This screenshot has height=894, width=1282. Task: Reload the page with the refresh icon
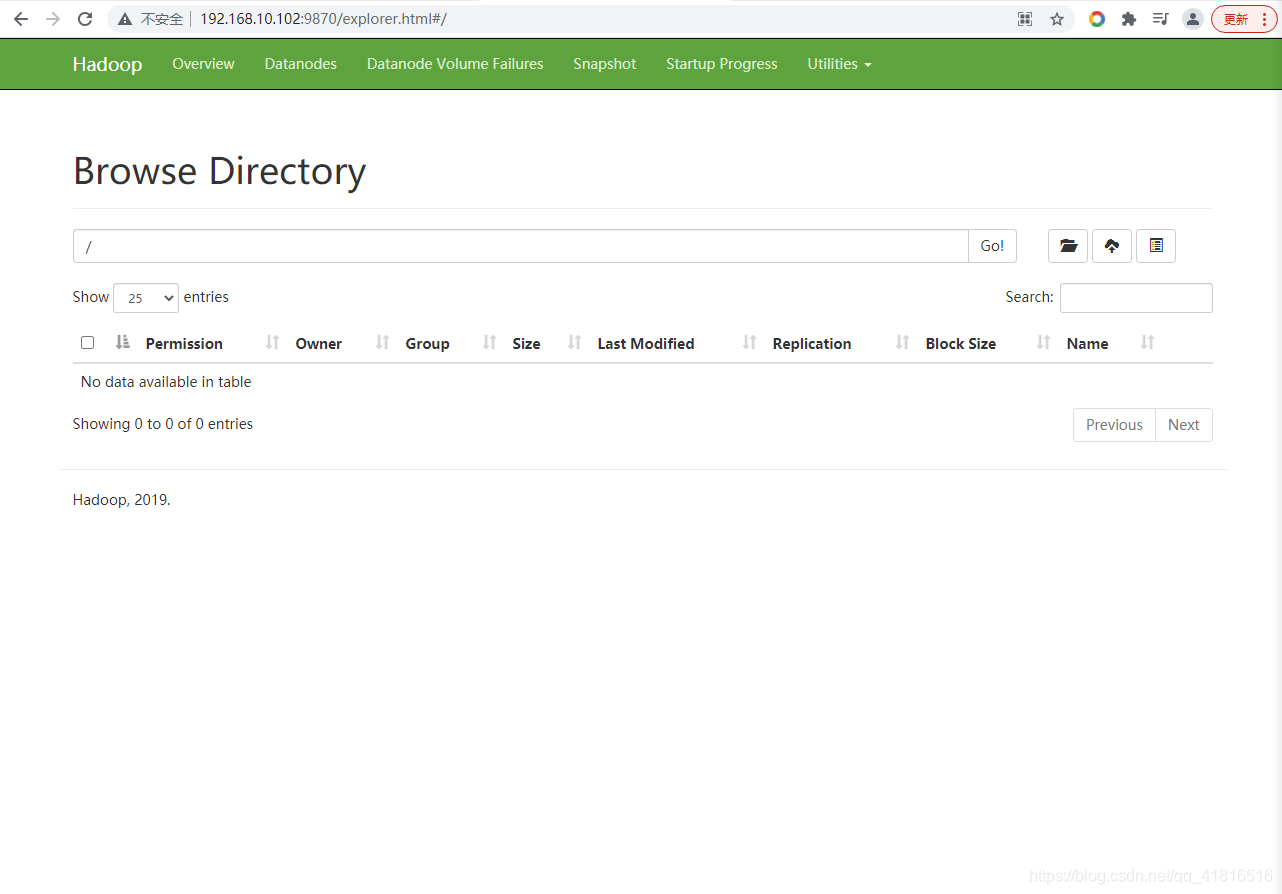tap(85, 19)
